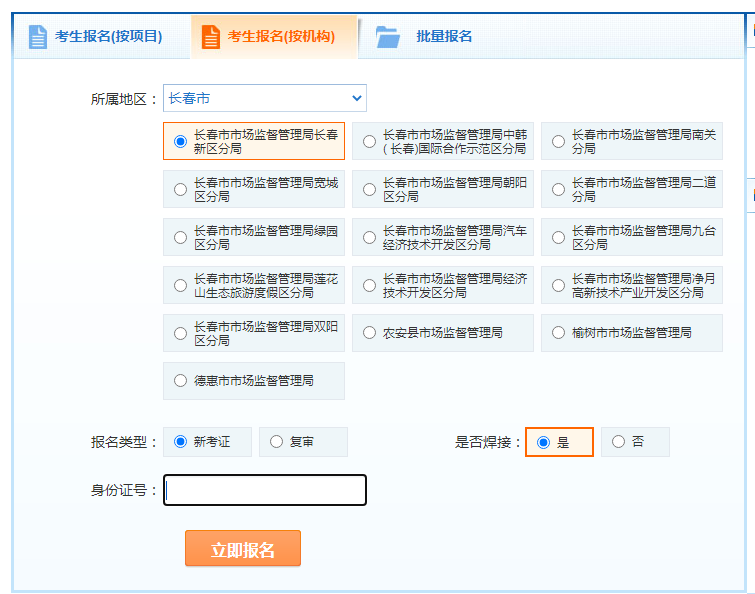Choose the 中韩(长春)国际合作示范区分局 option
The image size is (755, 594).
click(369, 142)
